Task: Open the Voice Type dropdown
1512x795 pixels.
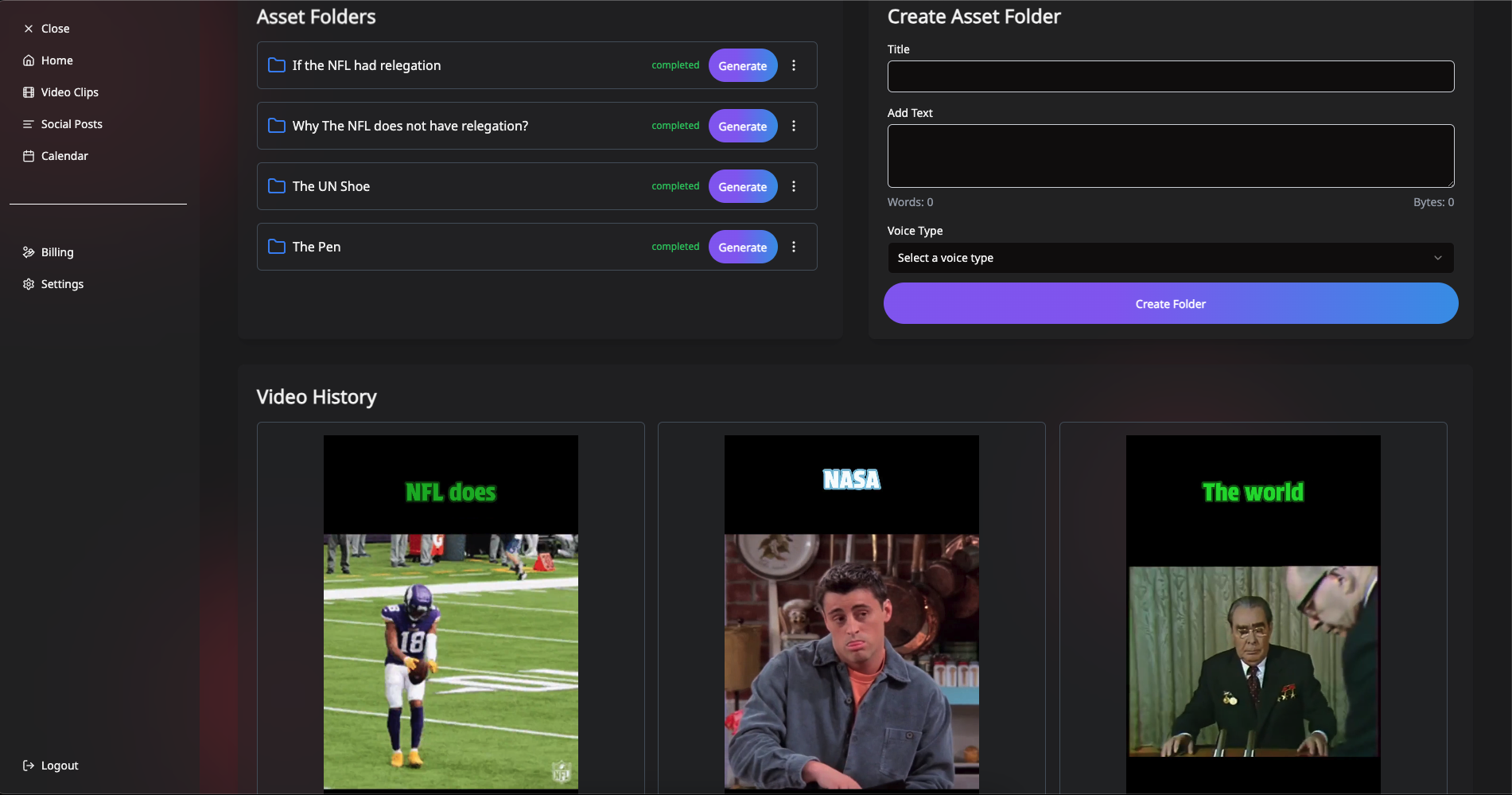Action: [x=1171, y=258]
